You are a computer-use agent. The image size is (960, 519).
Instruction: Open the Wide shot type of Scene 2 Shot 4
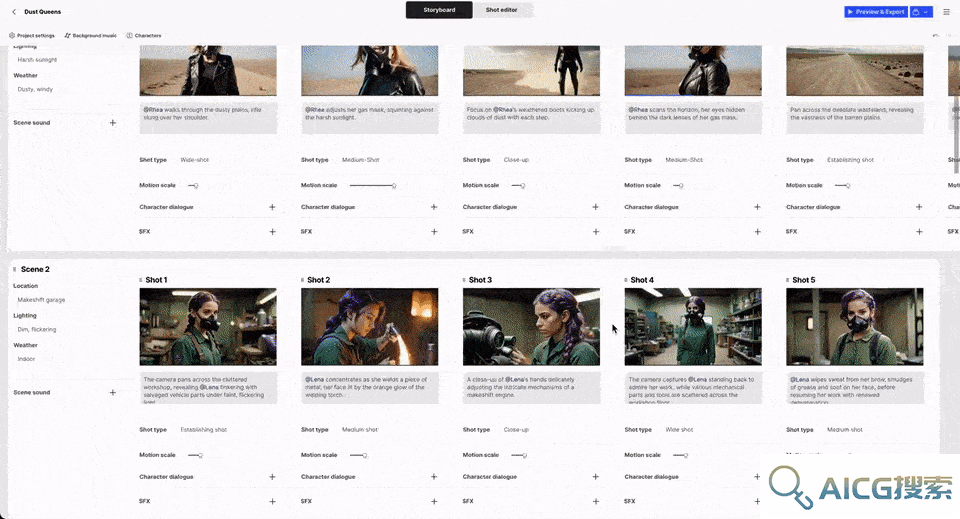click(679, 430)
